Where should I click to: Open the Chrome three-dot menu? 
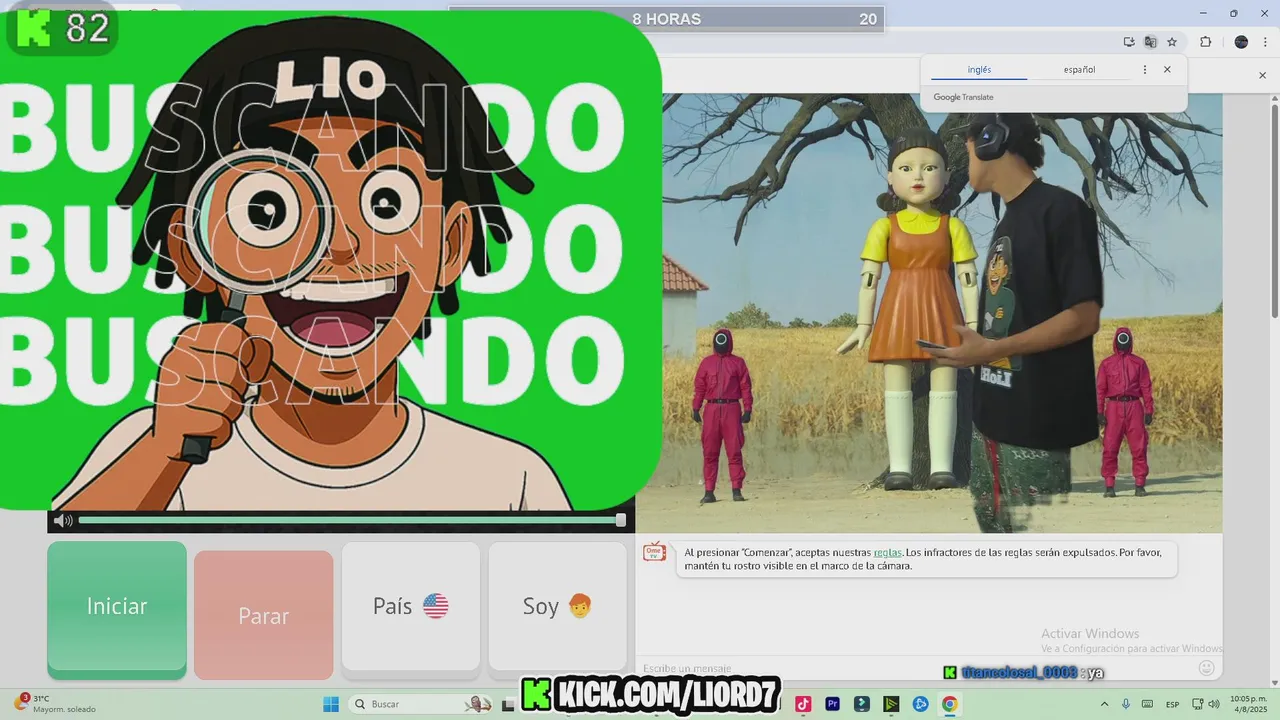click(1266, 42)
